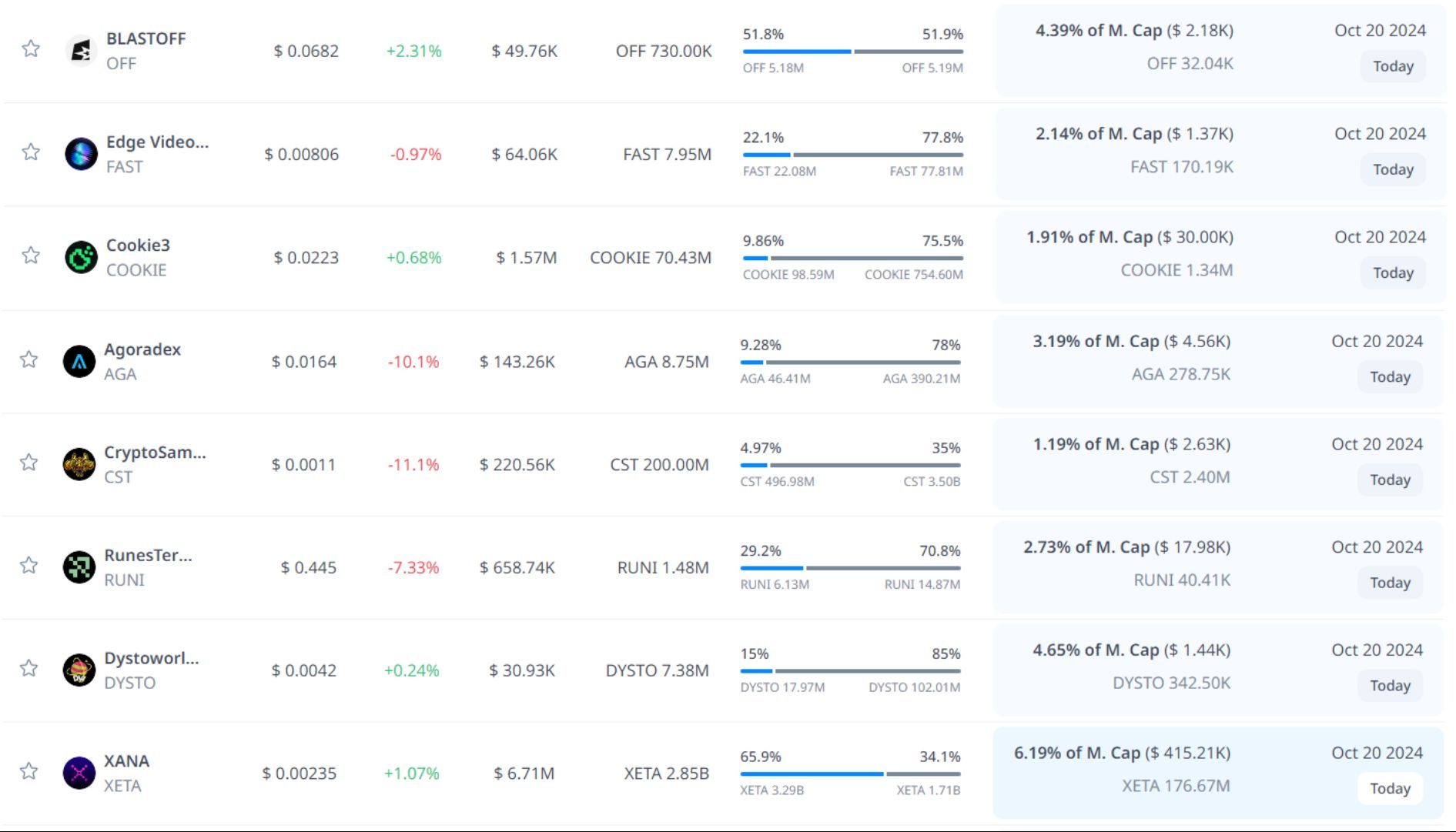Click the Today badge in XANA row
The height and width of the screenshot is (832, 1456).
[x=1389, y=789]
